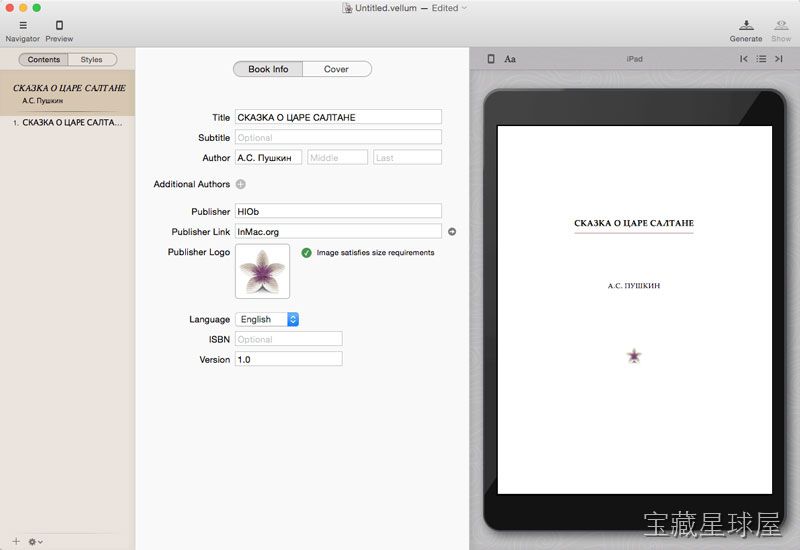Select the preview device type icon
The height and width of the screenshot is (550, 800).
(491, 59)
